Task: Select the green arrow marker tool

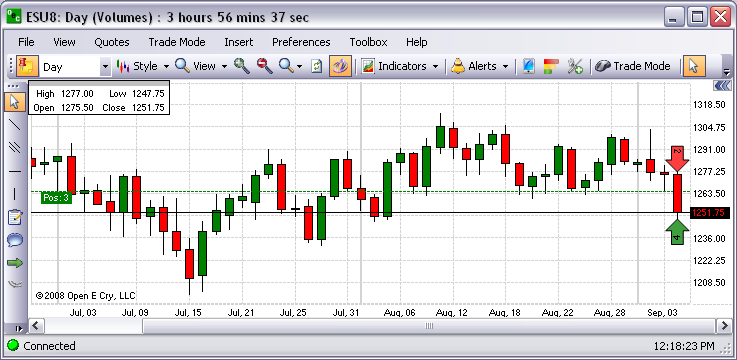Action: [x=15, y=263]
